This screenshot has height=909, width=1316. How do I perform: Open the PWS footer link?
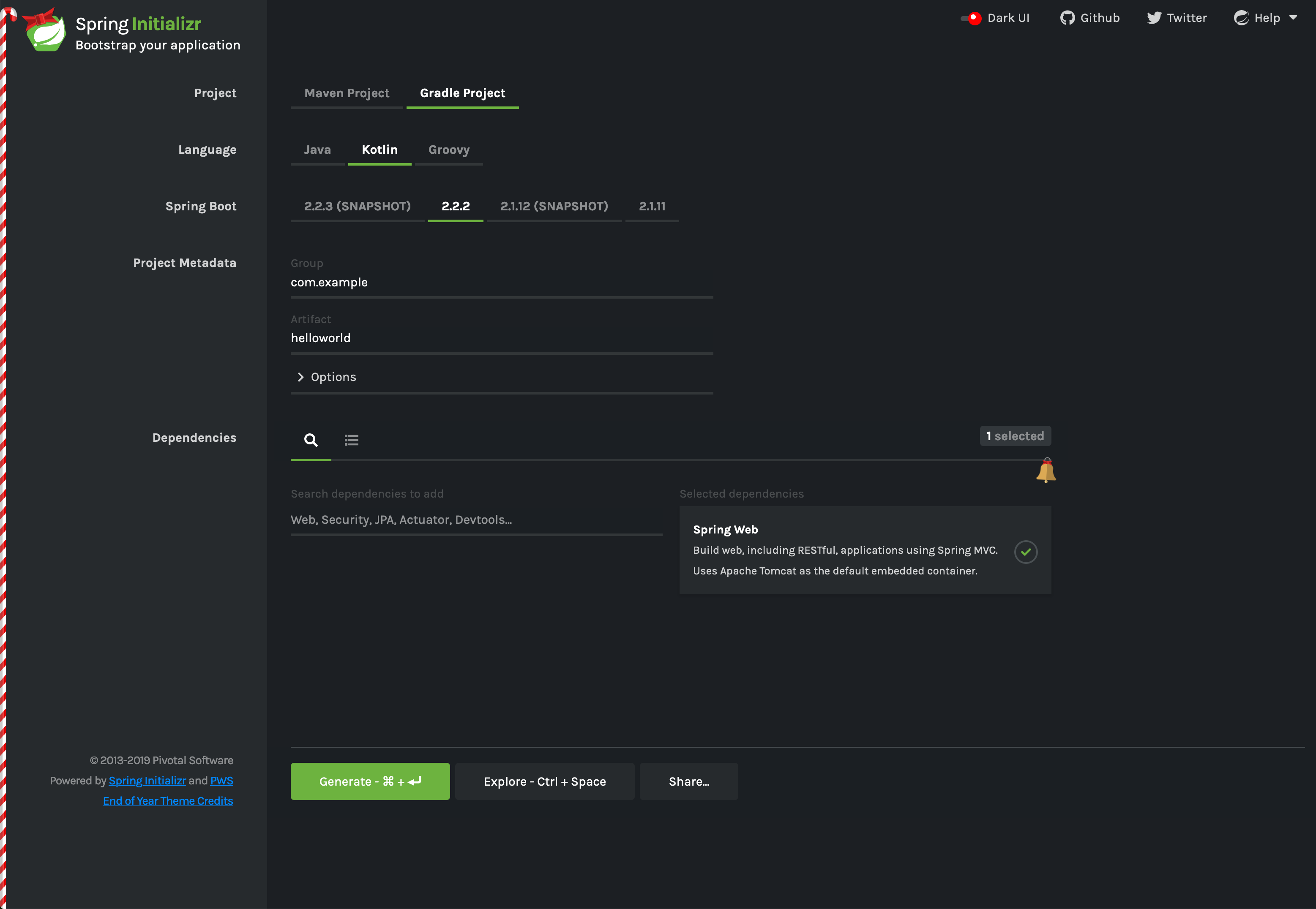coord(221,781)
